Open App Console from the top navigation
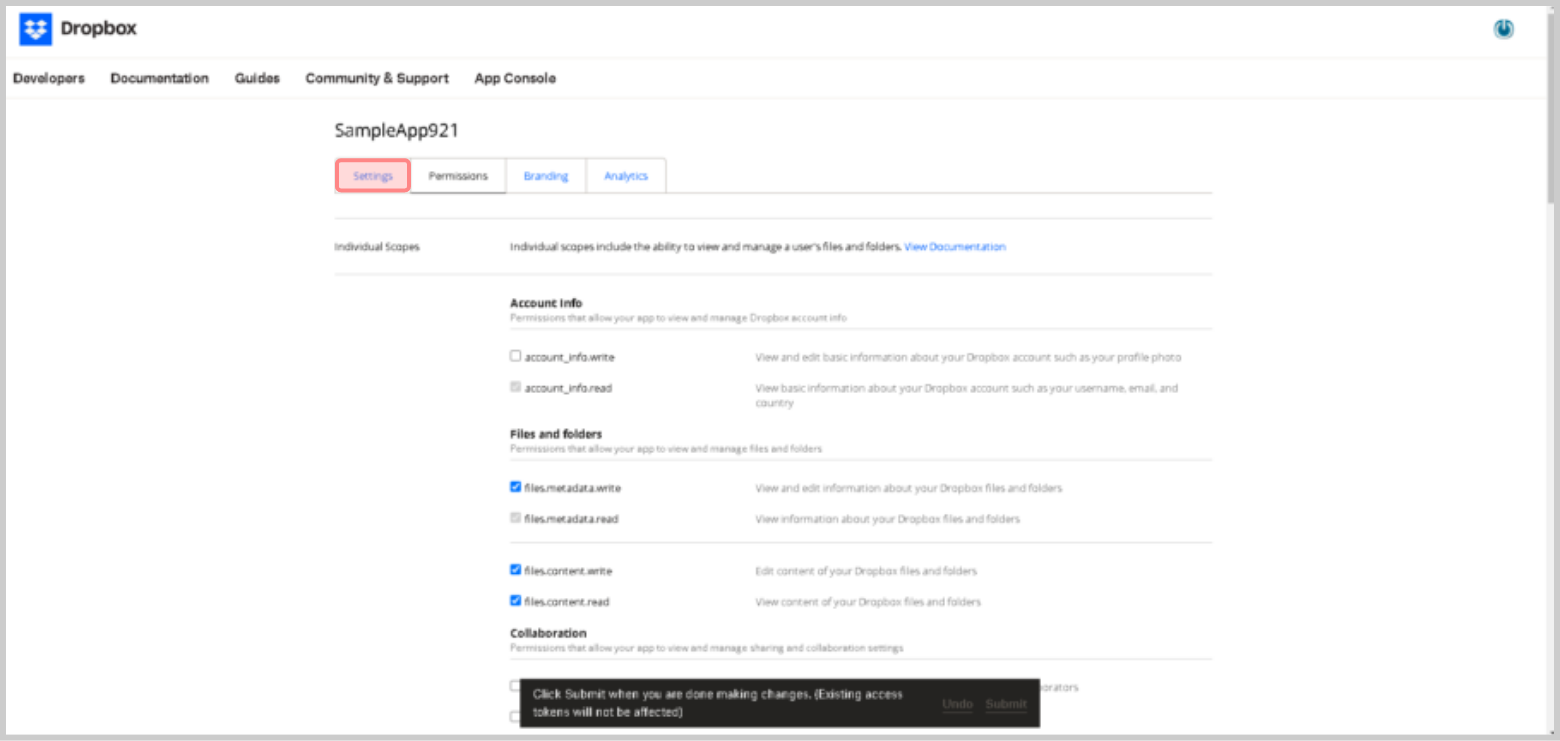This screenshot has width=1560, height=741. click(x=515, y=78)
